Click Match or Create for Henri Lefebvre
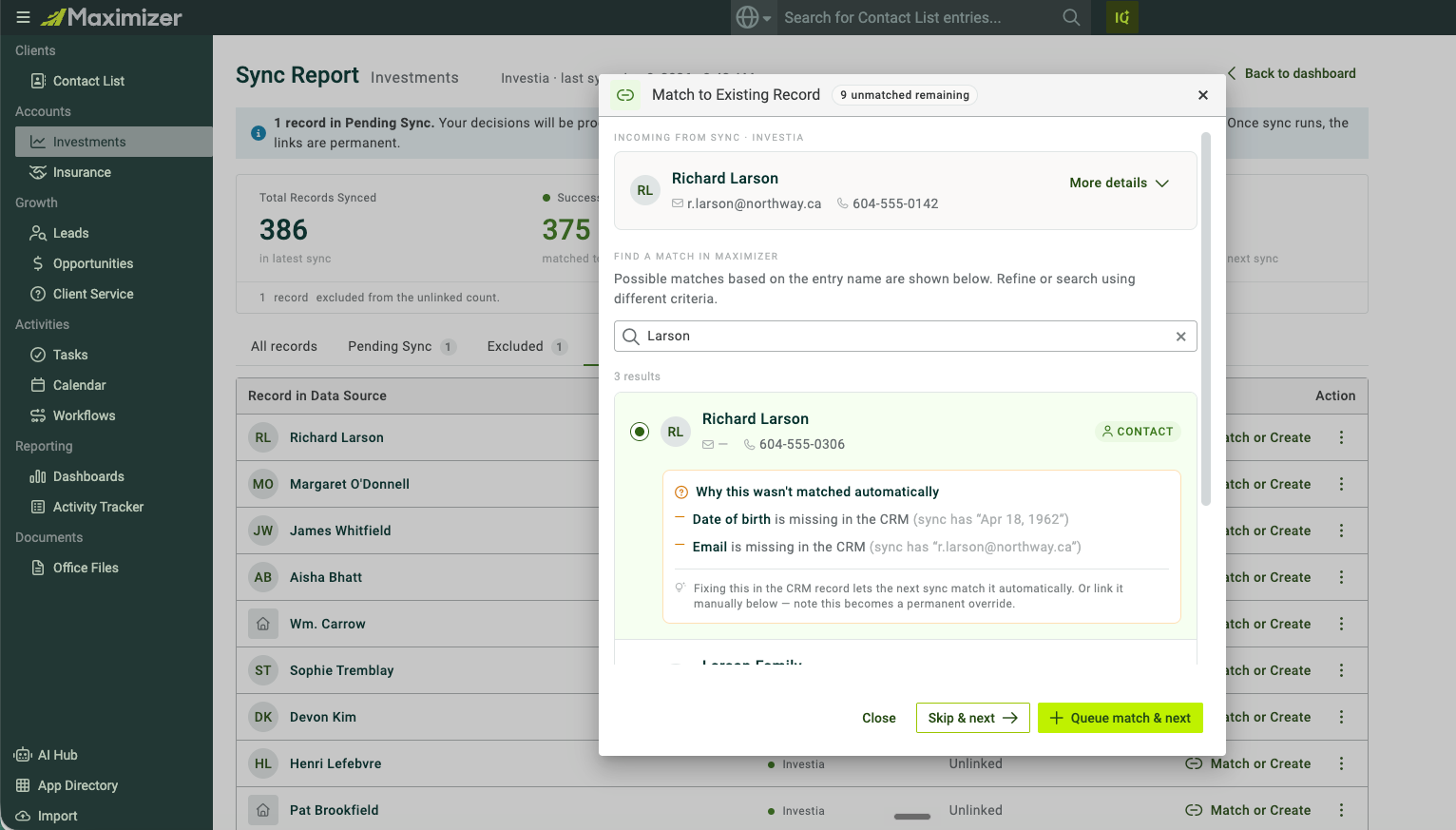 pos(1249,763)
